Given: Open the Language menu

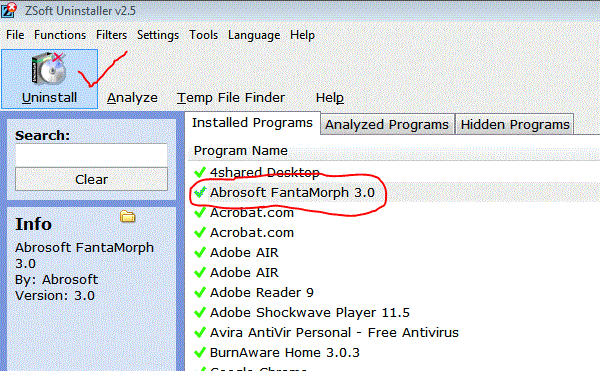Looking at the screenshot, I should [254, 35].
